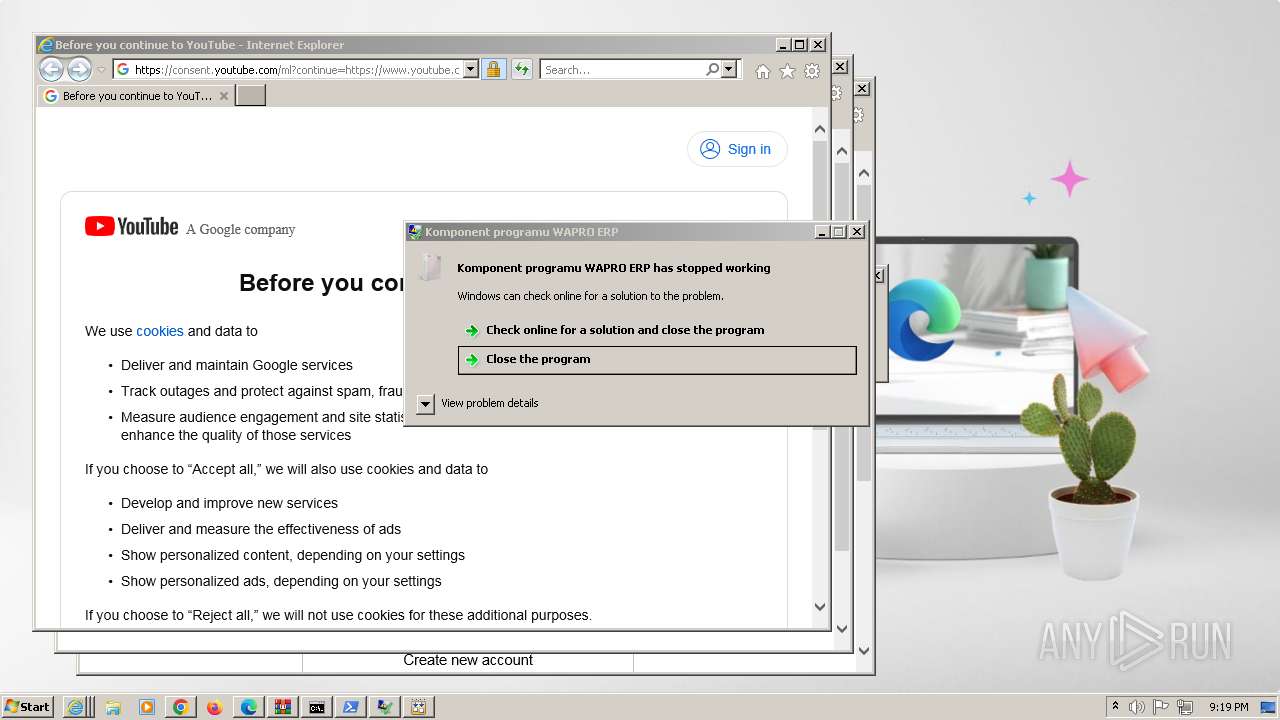The image size is (1280, 720).
Task: Click 'Develop and improve new services' line
Action: 229,503
